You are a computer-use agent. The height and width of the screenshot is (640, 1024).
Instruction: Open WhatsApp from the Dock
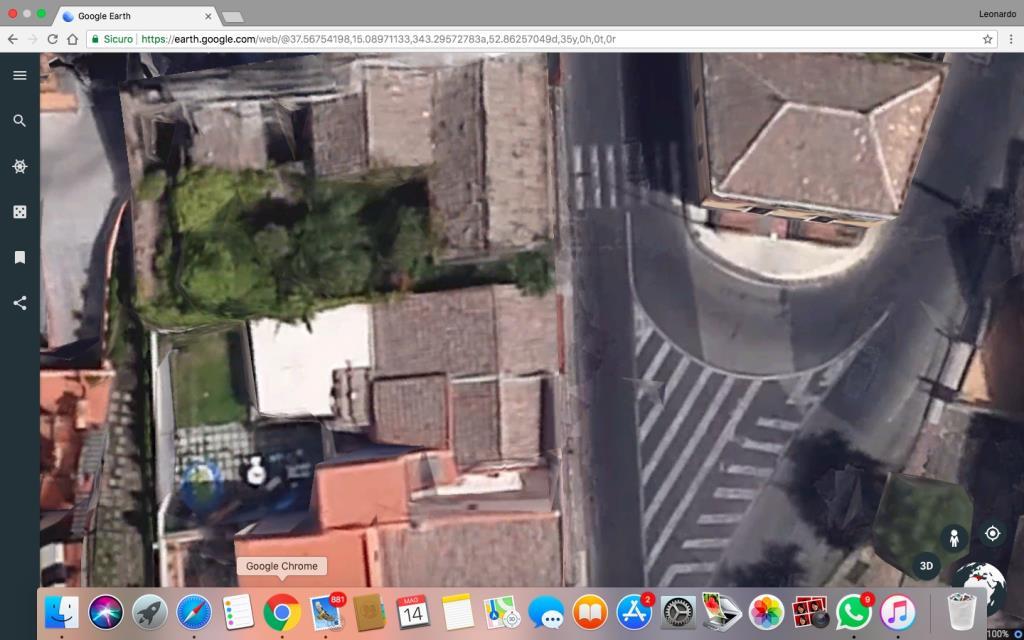coord(855,614)
